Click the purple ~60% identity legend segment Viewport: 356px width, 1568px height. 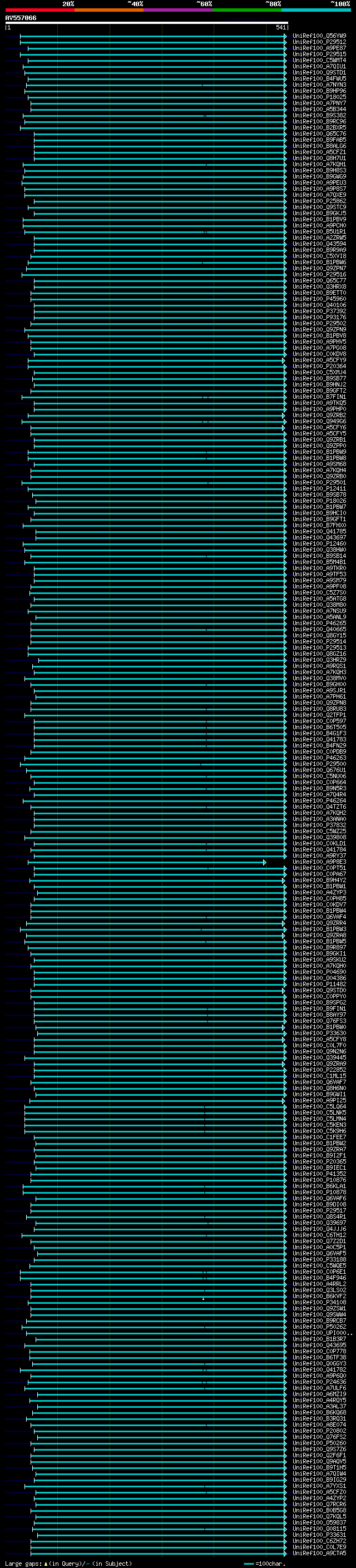(179, 10)
